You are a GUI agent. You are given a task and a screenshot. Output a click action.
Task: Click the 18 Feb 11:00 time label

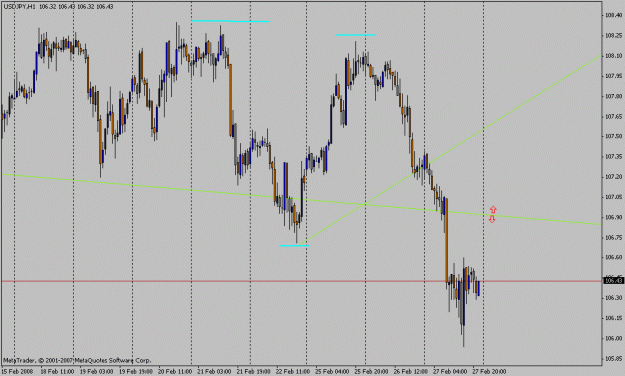pos(56,372)
